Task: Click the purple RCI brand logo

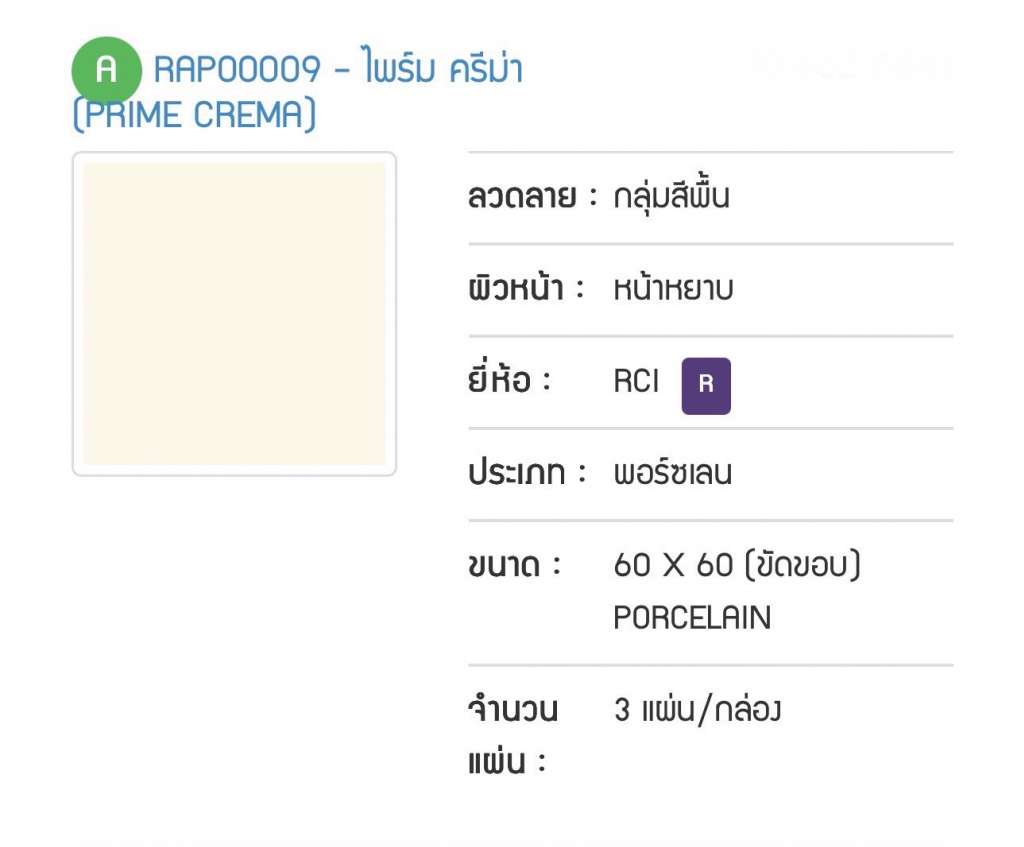Action: (x=706, y=386)
